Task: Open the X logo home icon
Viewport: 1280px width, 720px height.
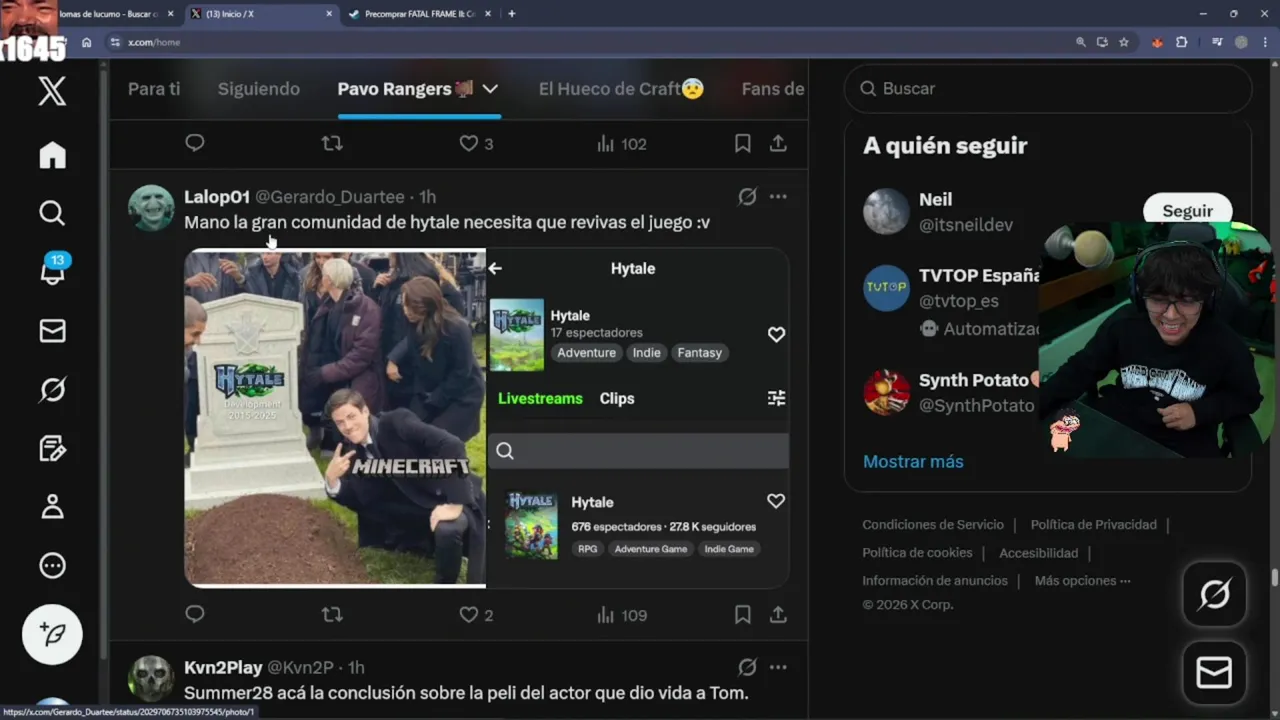Action: tap(52, 91)
